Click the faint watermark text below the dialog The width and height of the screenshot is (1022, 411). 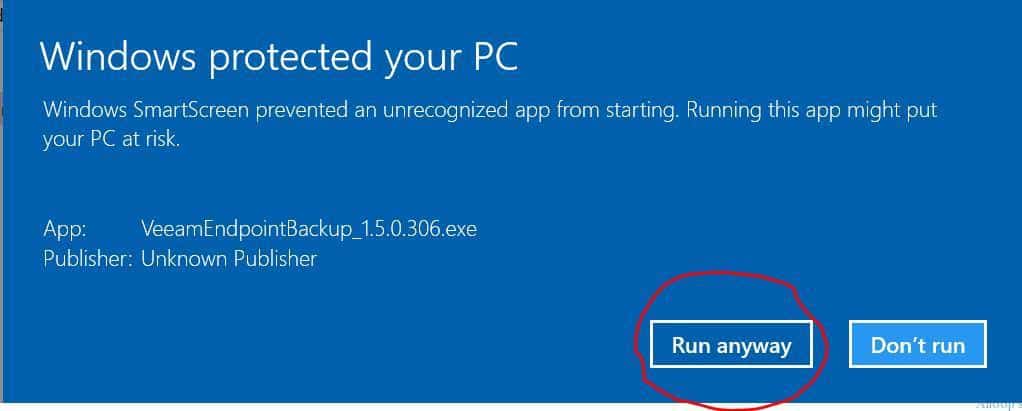click(999, 404)
